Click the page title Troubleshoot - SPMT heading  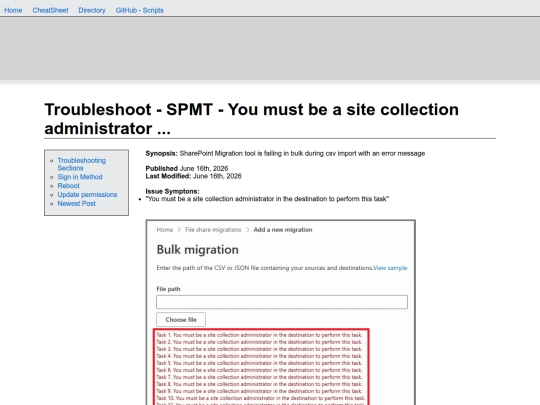[251, 119]
